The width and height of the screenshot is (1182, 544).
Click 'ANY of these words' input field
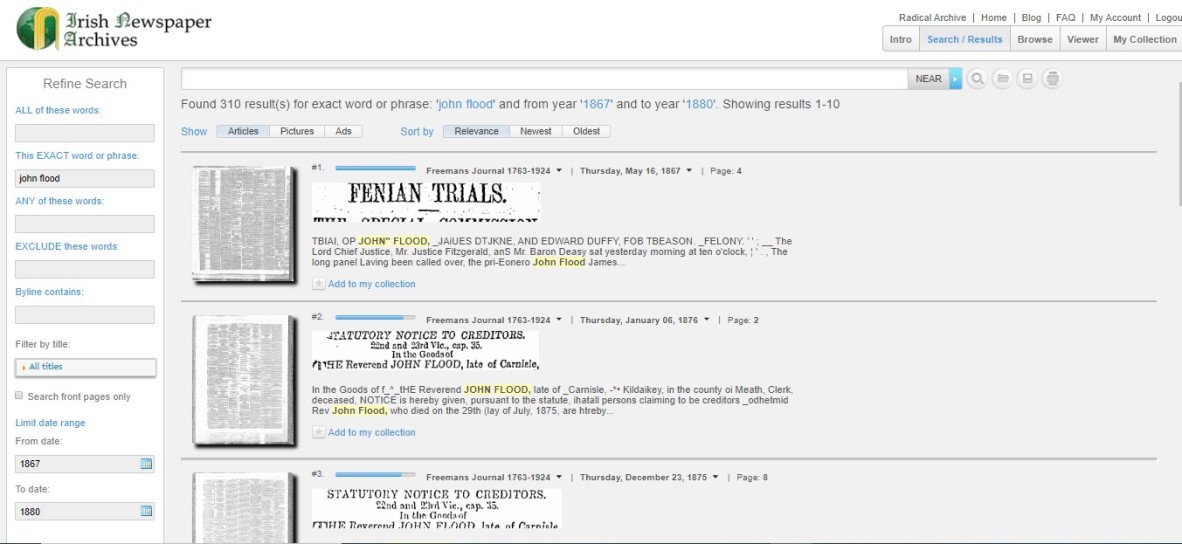[84, 224]
